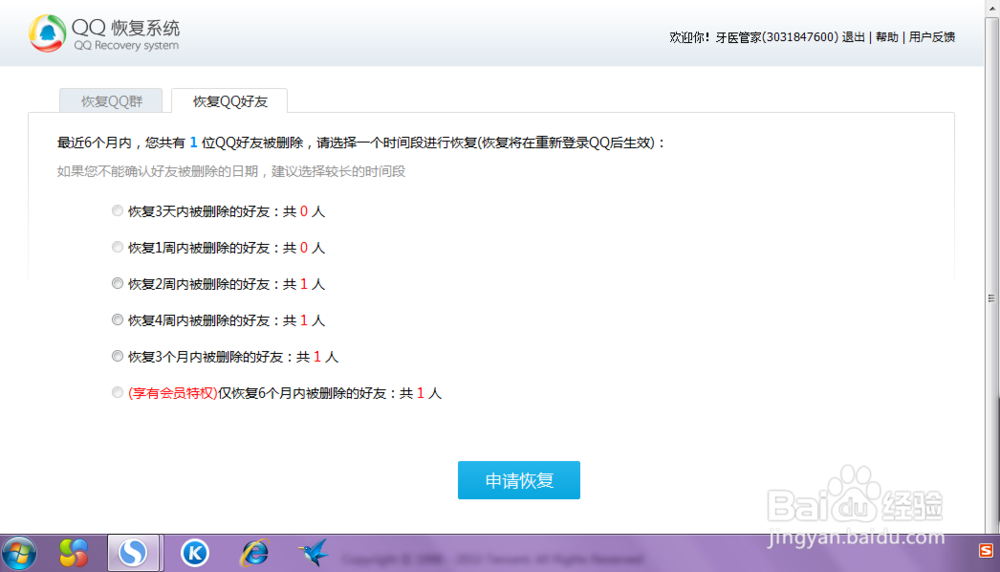Click the 享有会员特权 red label
The width and height of the screenshot is (1000, 572).
(x=173, y=393)
